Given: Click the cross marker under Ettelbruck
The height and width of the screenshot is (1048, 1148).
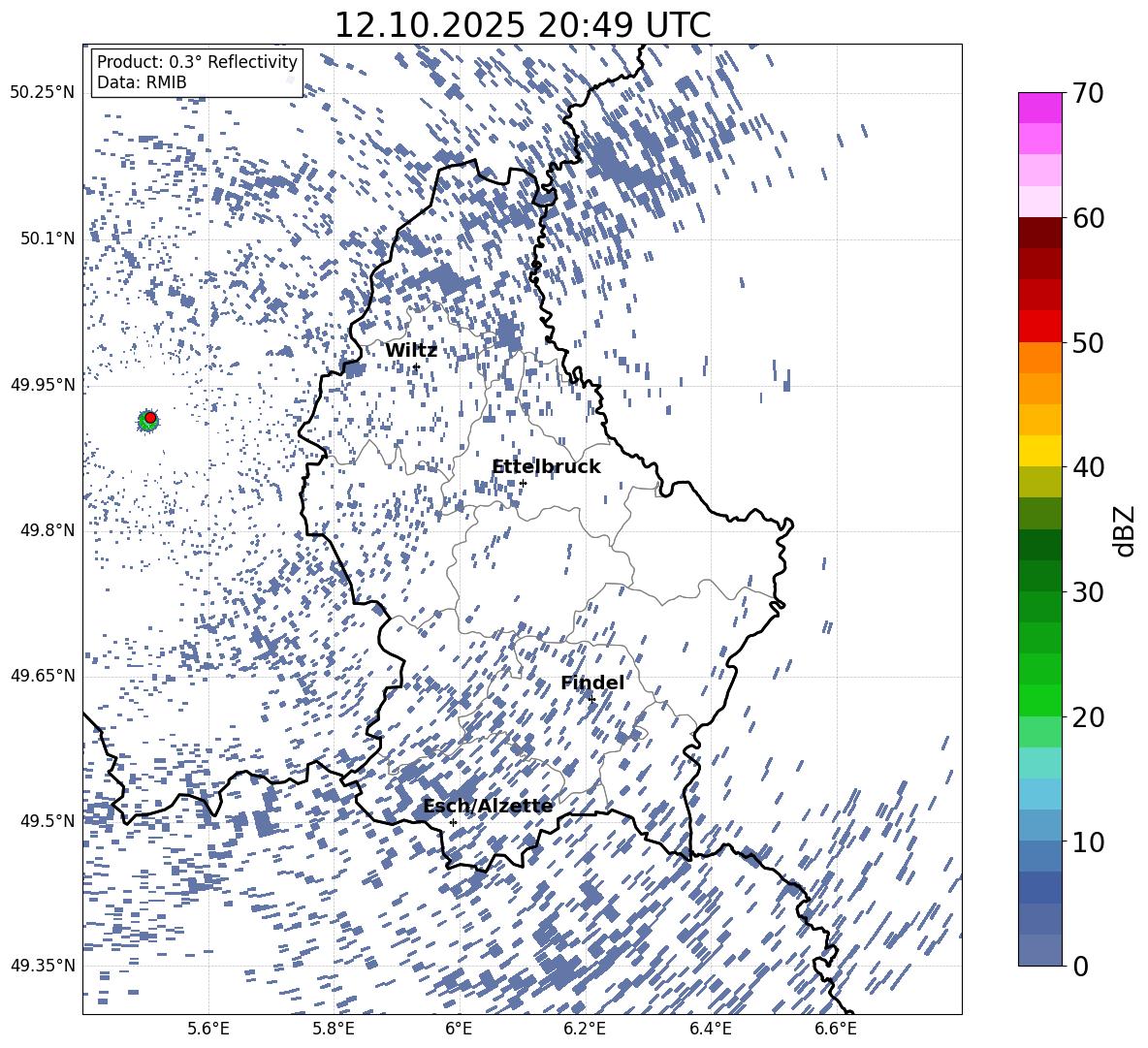Looking at the screenshot, I should click(x=523, y=483).
